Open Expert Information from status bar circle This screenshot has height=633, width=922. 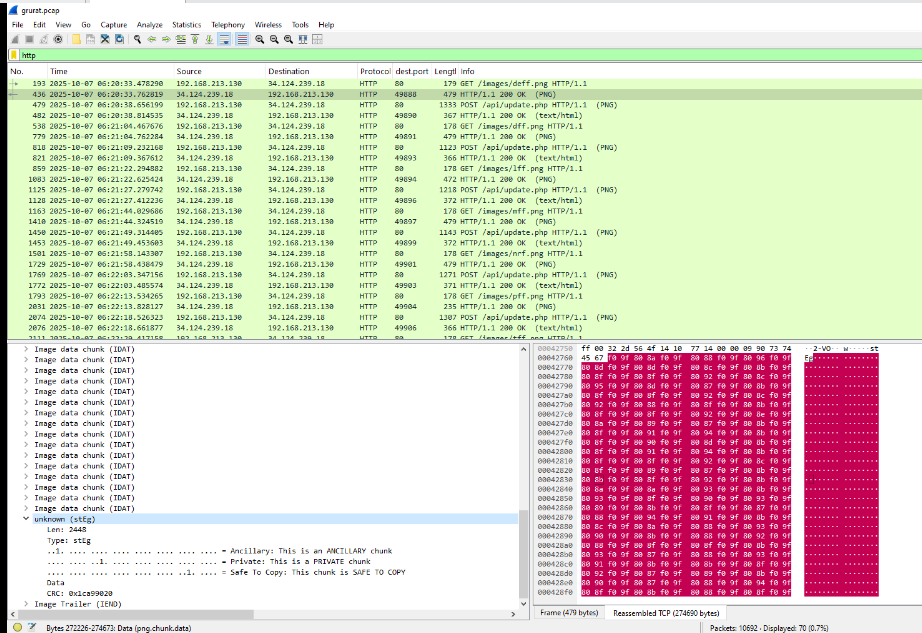coord(14,626)
